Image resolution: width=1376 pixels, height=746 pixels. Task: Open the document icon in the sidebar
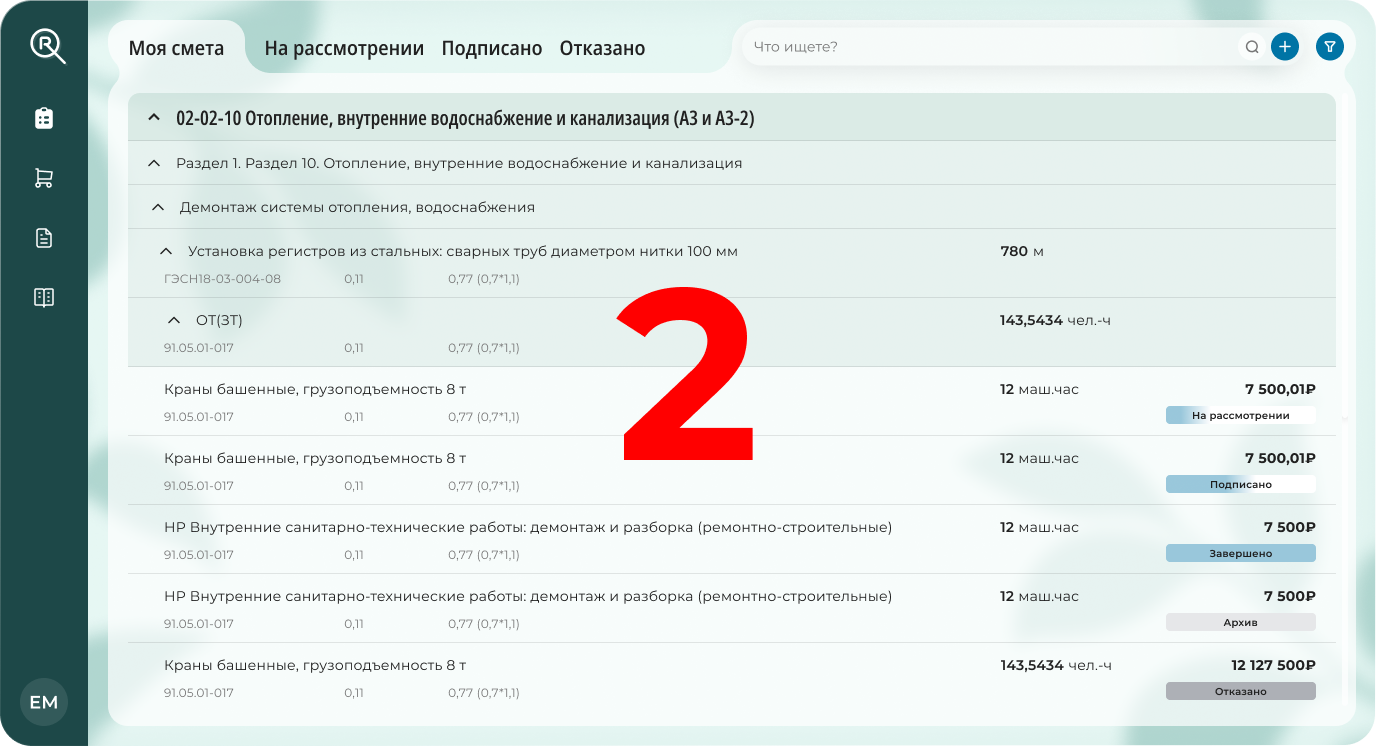(44, 237)
